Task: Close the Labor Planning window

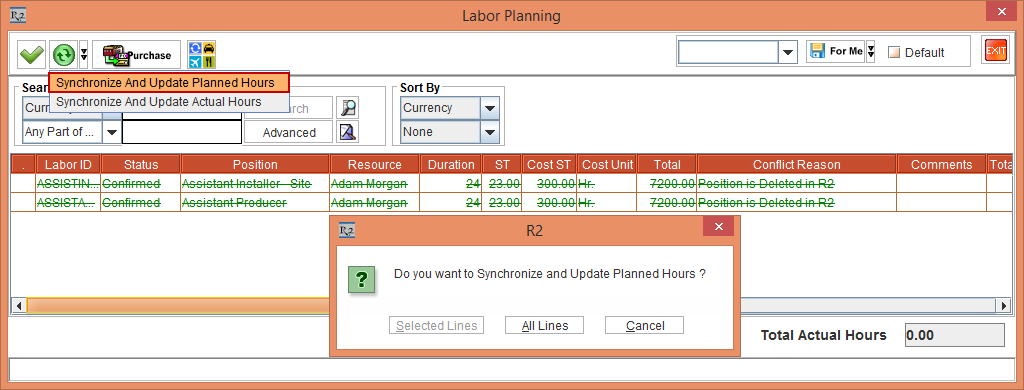Action: pos(1000,12)
